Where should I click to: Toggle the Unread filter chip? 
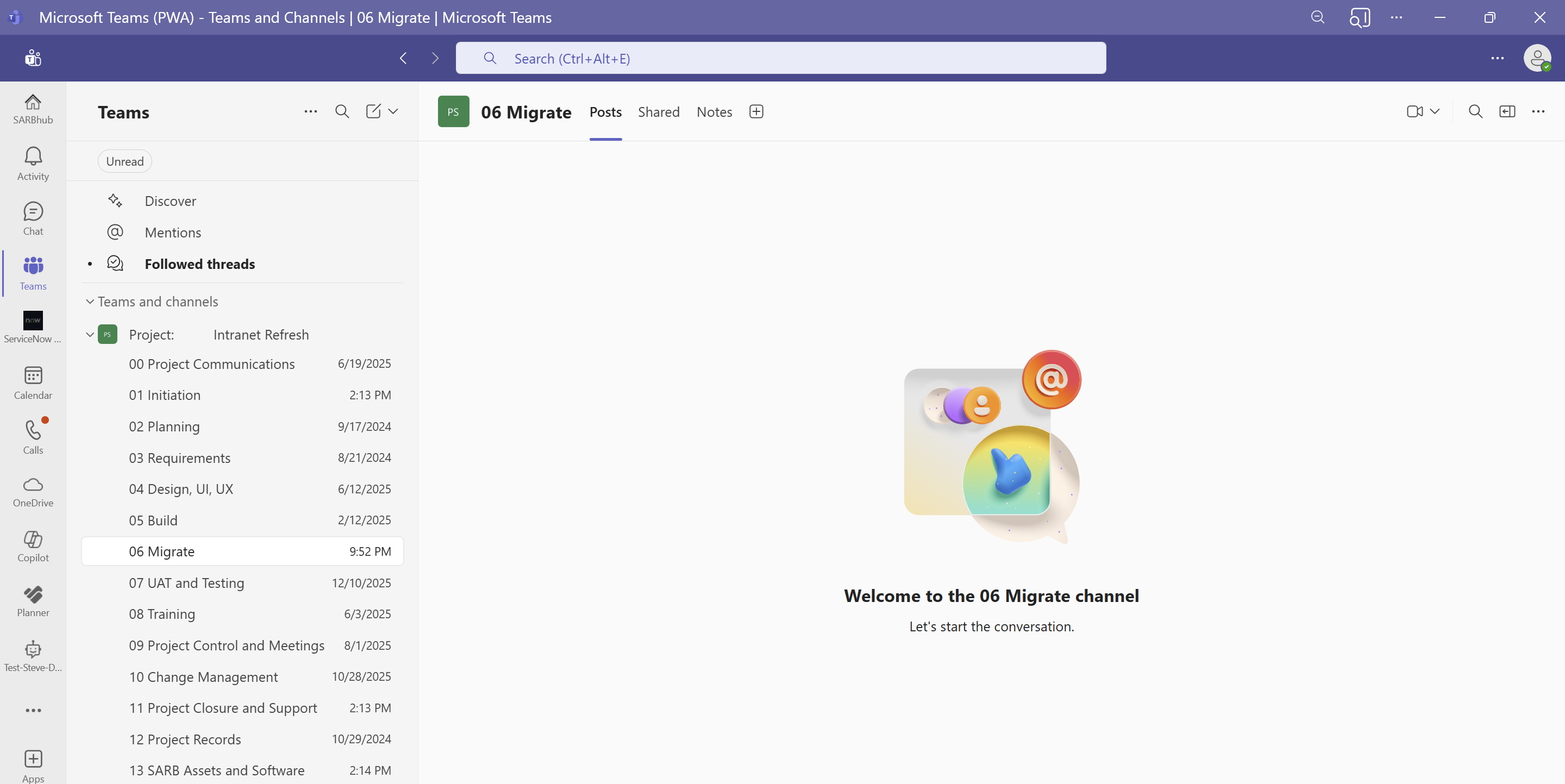(x=124, y=161)
